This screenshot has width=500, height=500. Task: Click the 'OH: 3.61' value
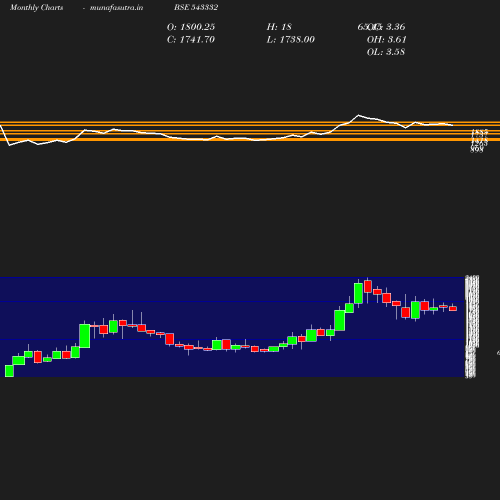(x=387, y=39)
